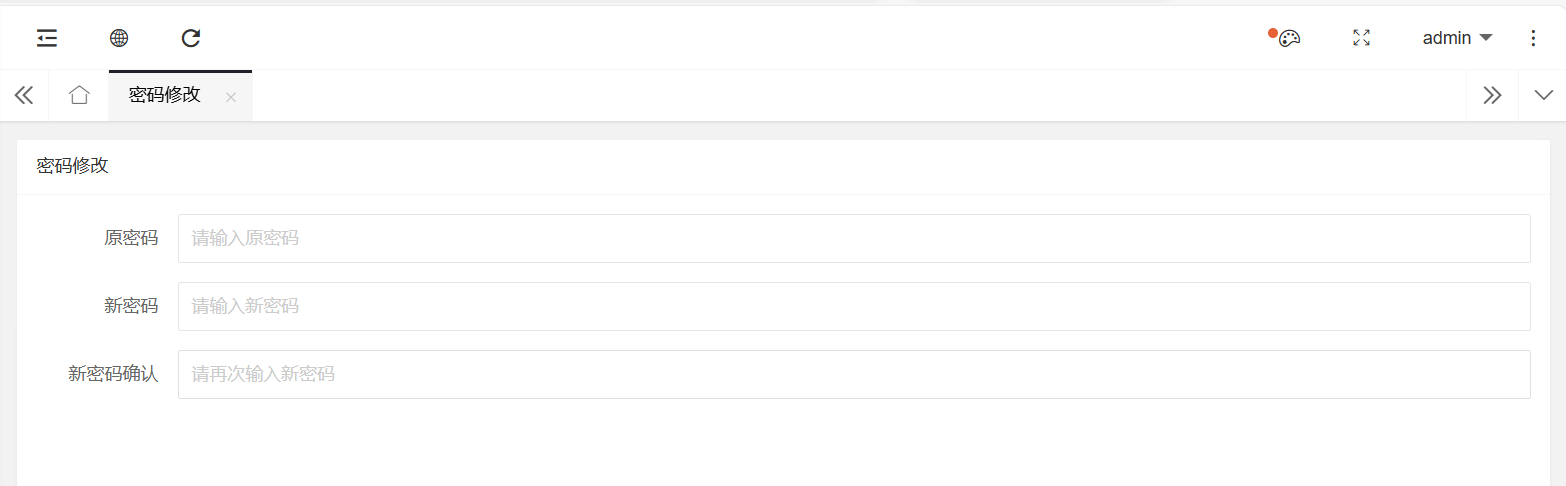Toggle fullscreen mode with the expand-arrows icon
Viewport: 1566px width, 486px height.
(x=1361, y=38)
